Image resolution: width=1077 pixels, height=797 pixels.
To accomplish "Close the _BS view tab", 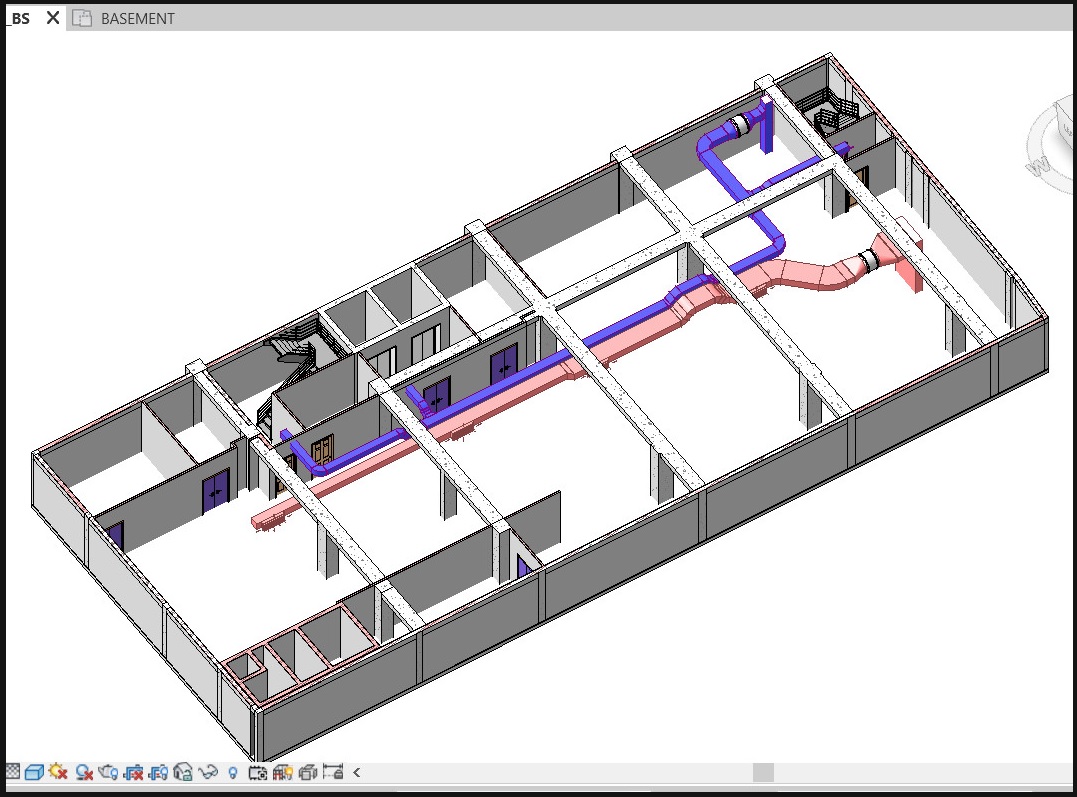I will (53, 19).
